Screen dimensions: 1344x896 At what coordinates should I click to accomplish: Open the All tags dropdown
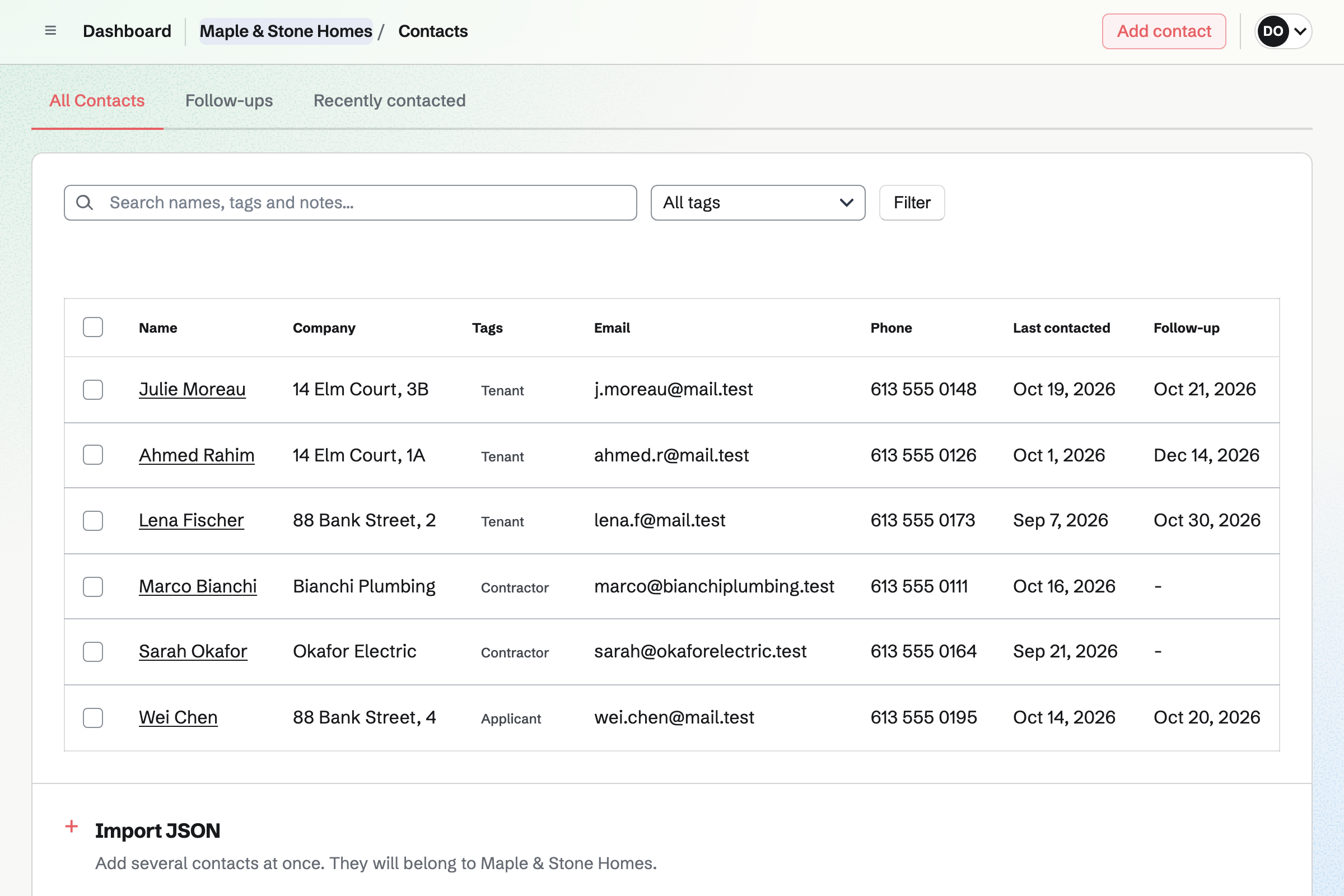coord(758,202)
